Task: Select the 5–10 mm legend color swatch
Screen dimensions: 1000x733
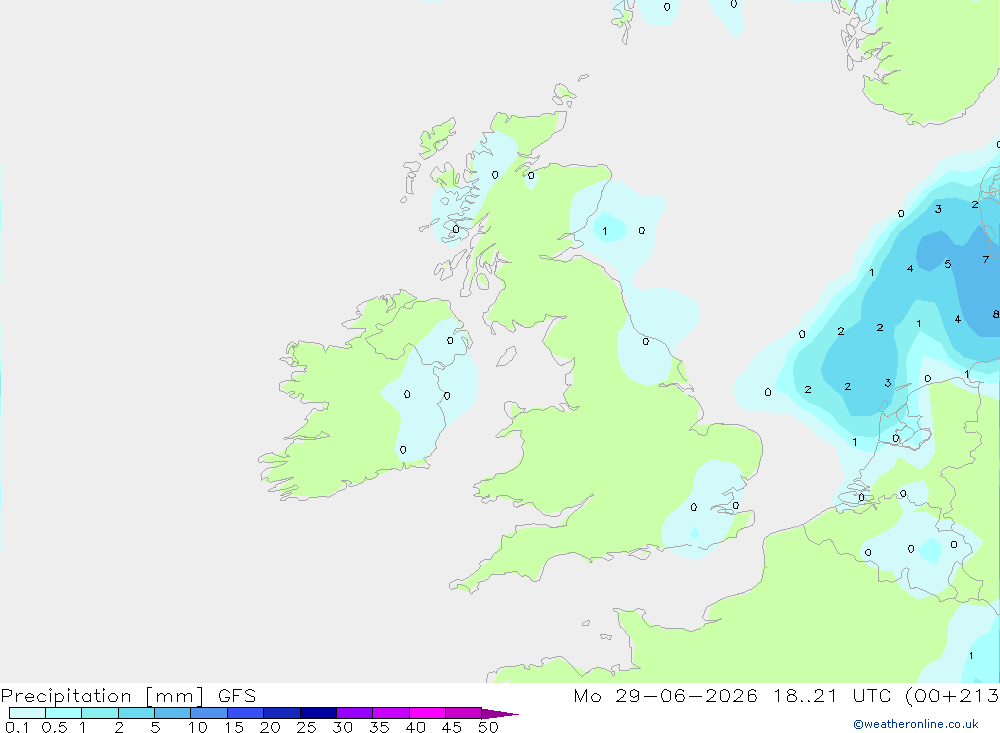Action: (172, 713)
